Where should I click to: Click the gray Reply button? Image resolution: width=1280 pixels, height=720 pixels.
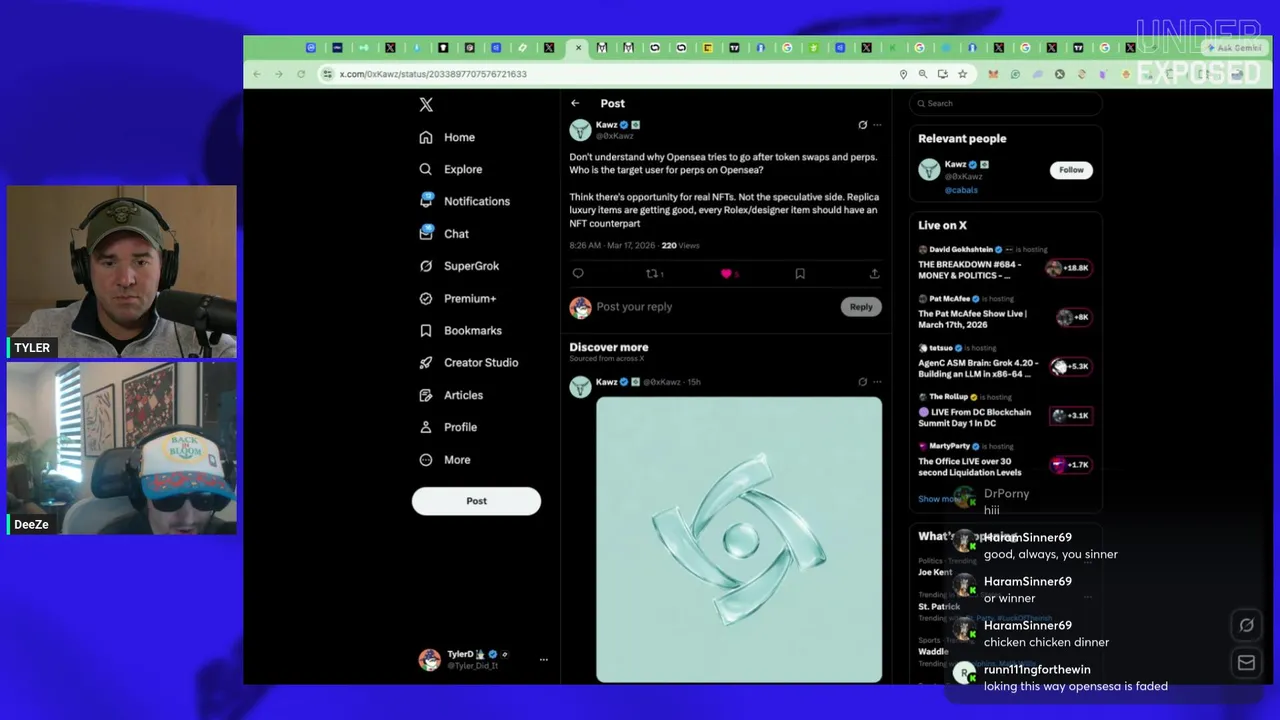[x=861, y=307]
